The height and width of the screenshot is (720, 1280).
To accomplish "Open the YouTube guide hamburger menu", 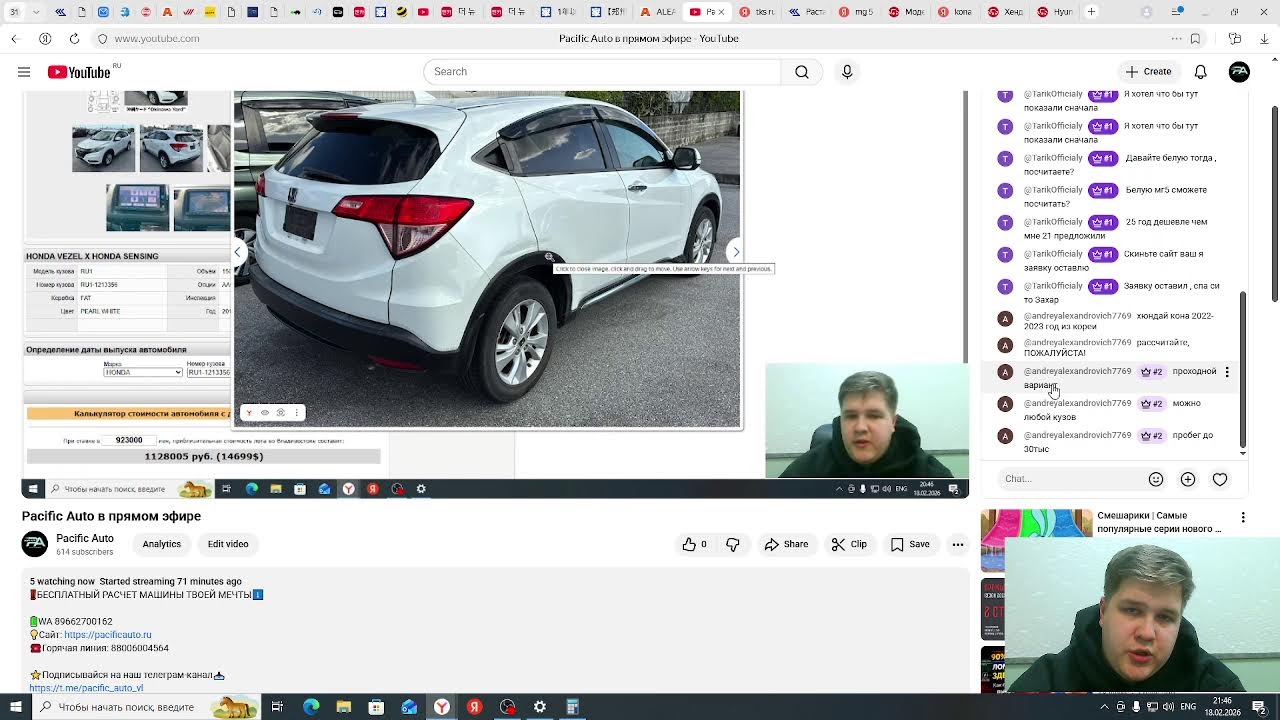I will tap(24, 72).
